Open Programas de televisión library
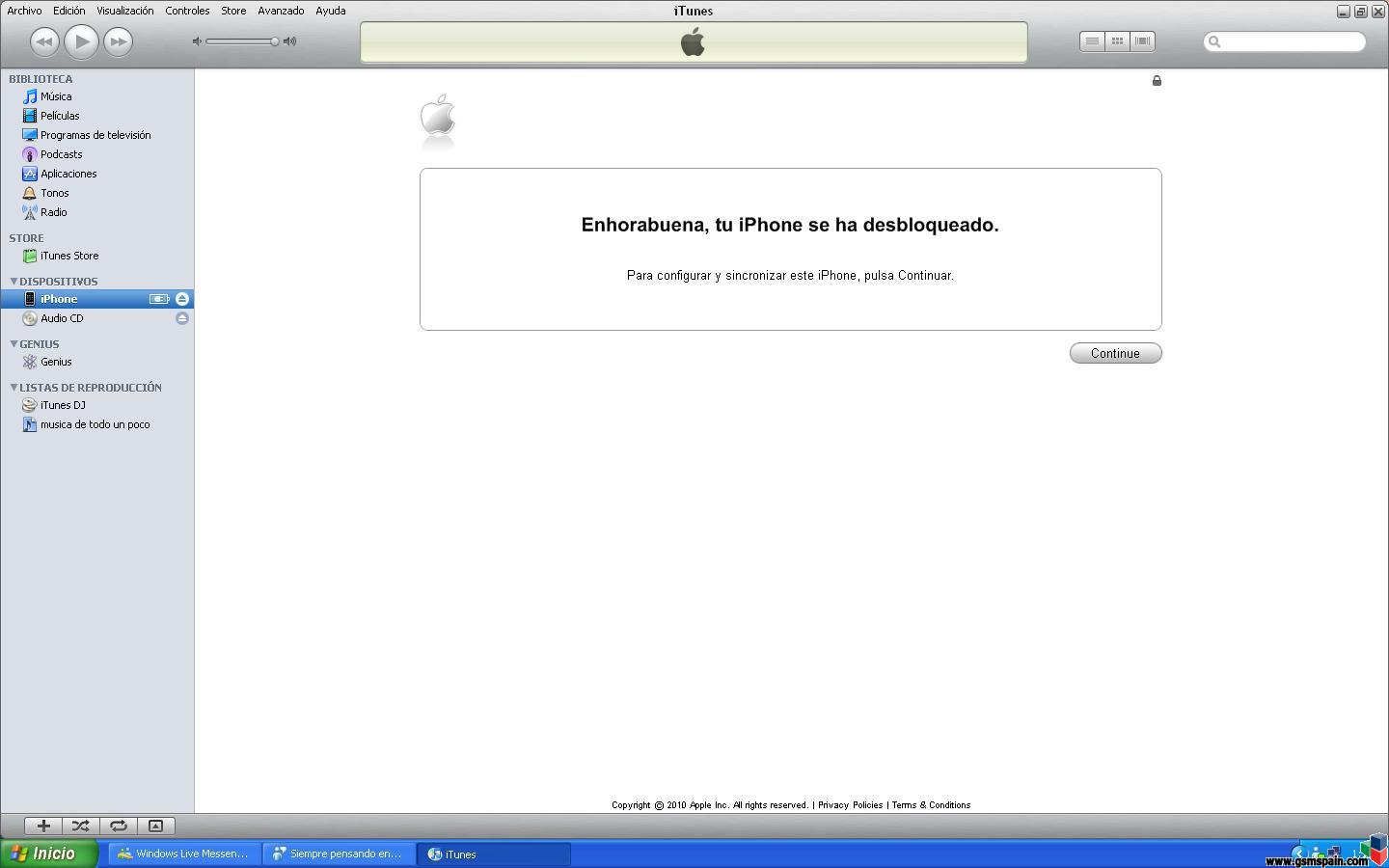 pos(97,135)
